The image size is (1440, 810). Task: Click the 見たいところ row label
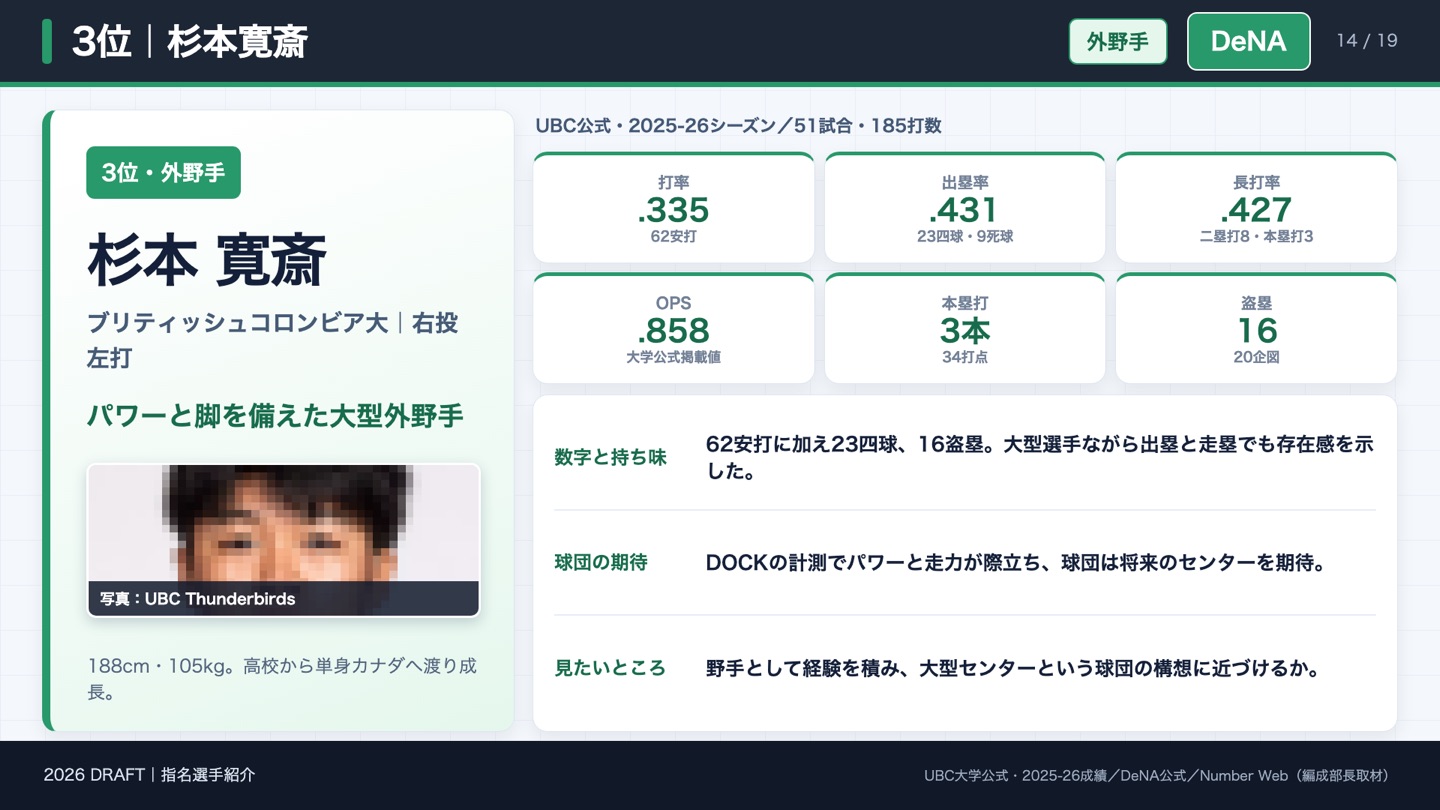(610, 668)
